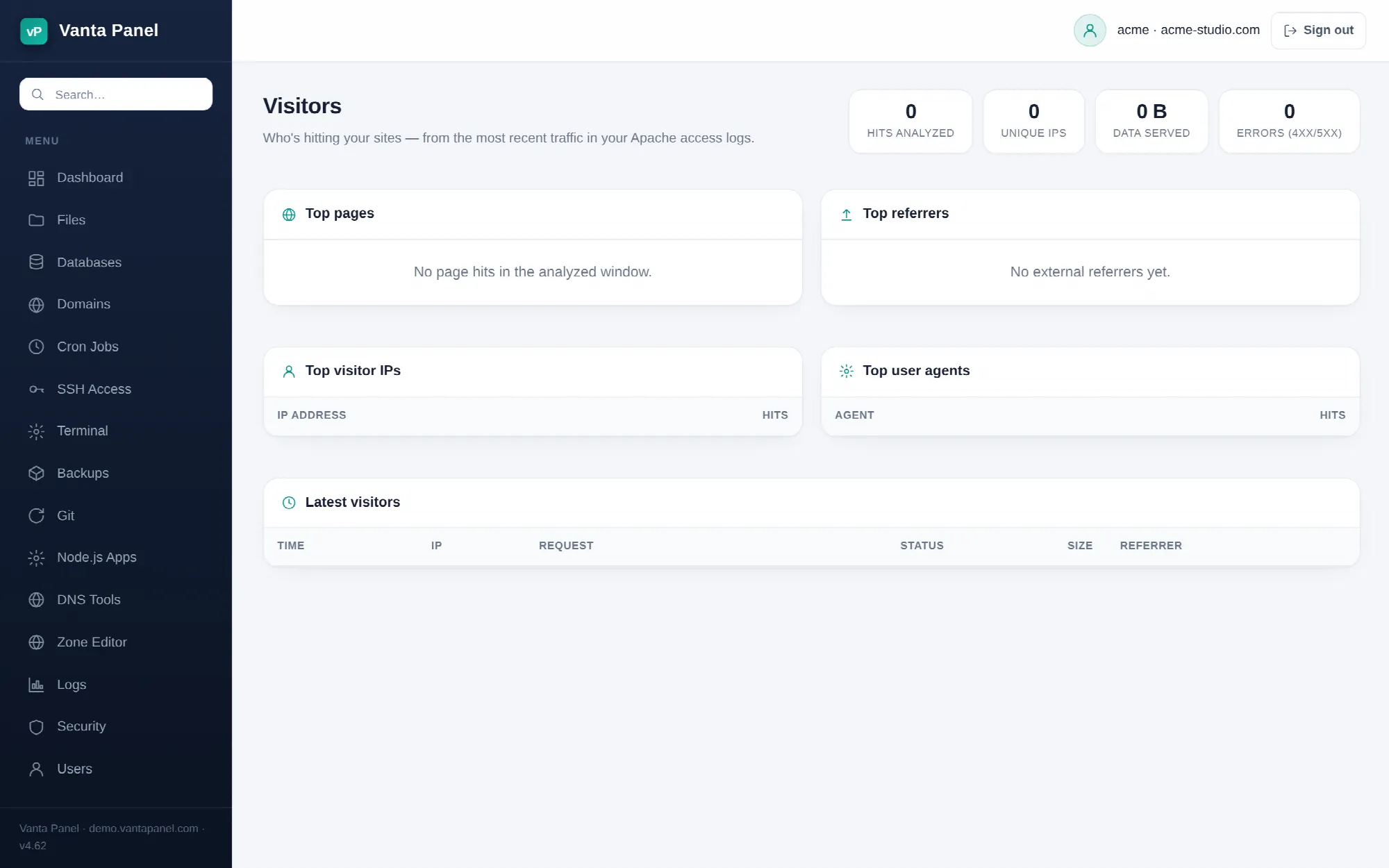
Task: Click the Data Served stat card
Action: tap(1151, 122)
